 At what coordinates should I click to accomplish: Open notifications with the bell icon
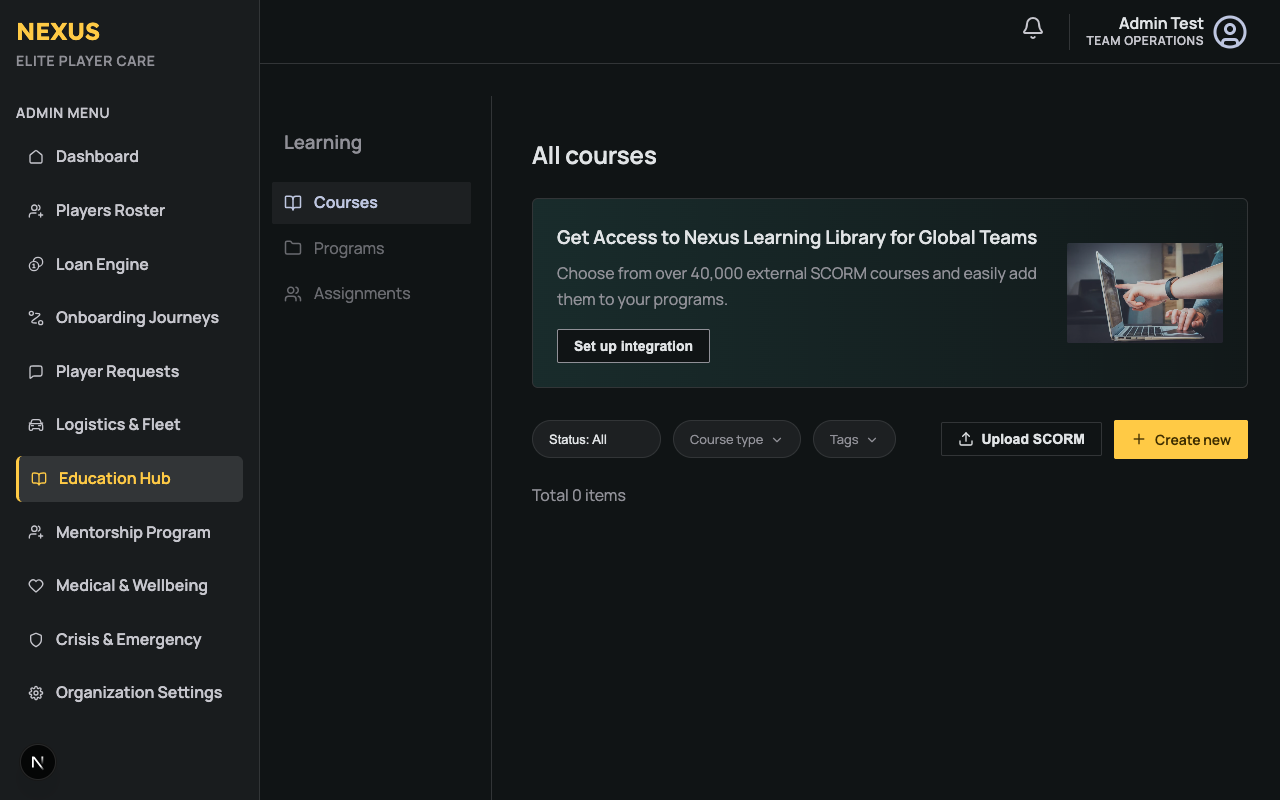click(1033, 29)
